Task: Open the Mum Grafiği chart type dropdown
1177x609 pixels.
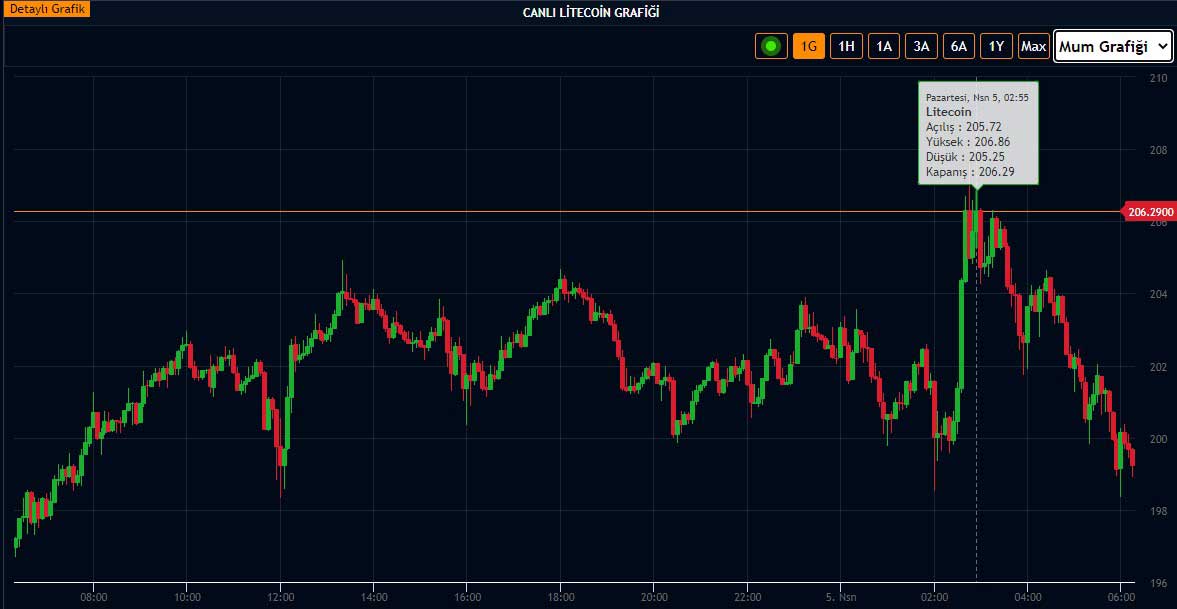Action: click(1112, 46)
